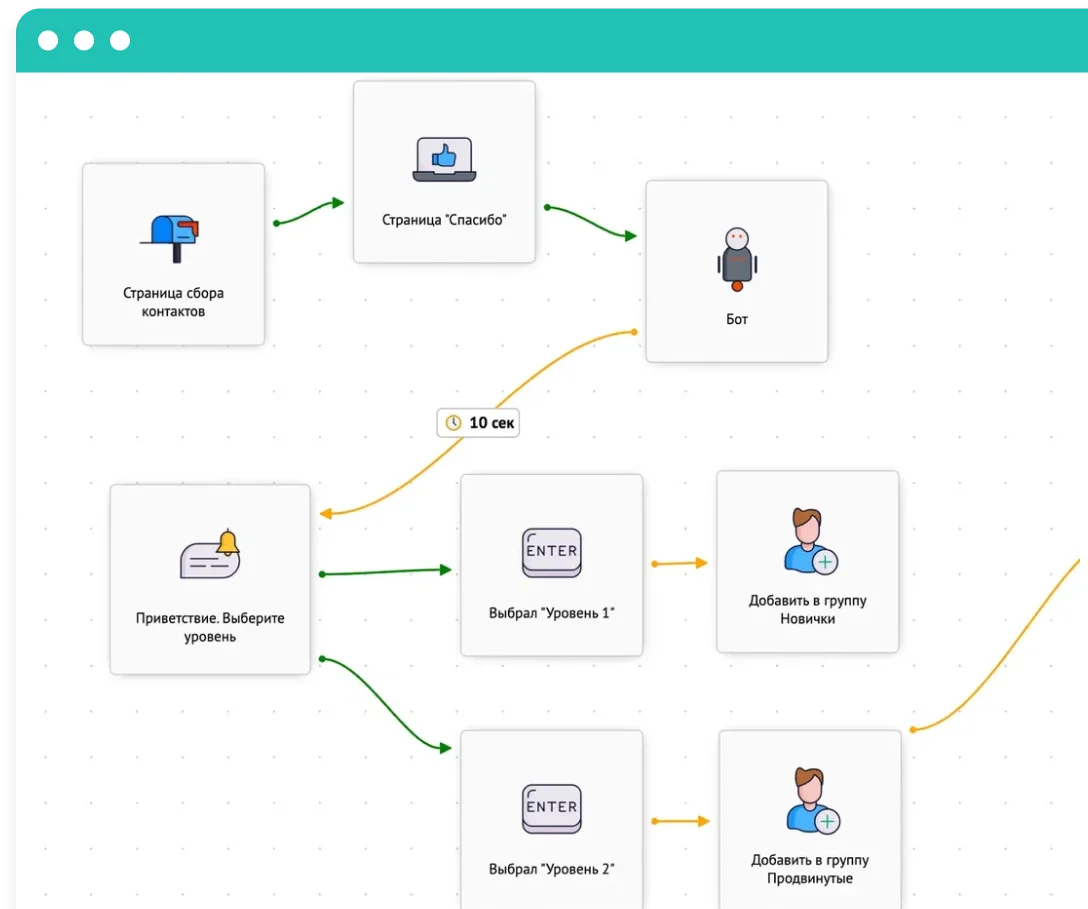Image resolution: width=1088 pixels, height=909 pixels.
Task: Select the Добавить в группу Новички label
Action: [x=808, y=610]
